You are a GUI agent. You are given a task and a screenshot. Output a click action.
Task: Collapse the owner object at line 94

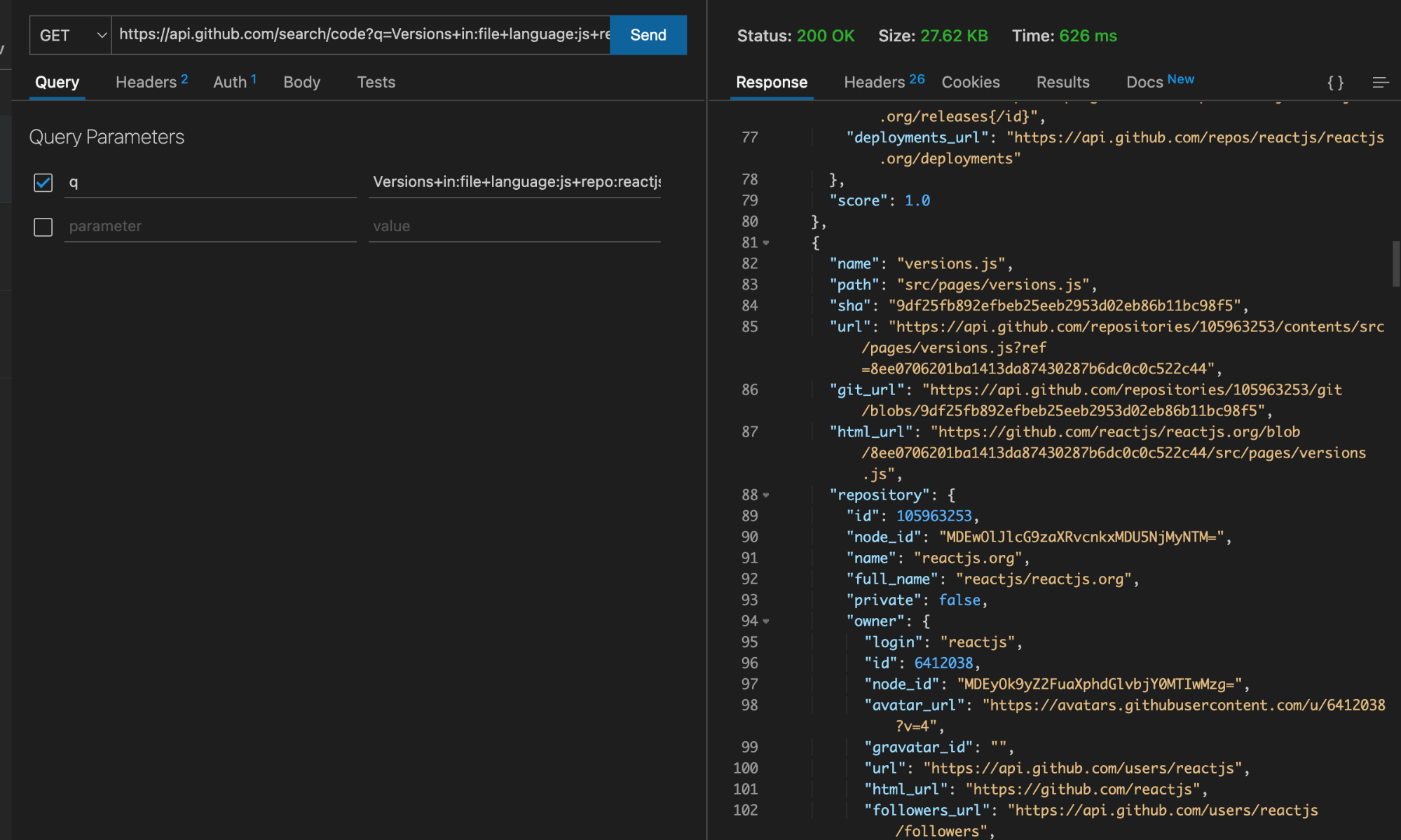[766, 621]
